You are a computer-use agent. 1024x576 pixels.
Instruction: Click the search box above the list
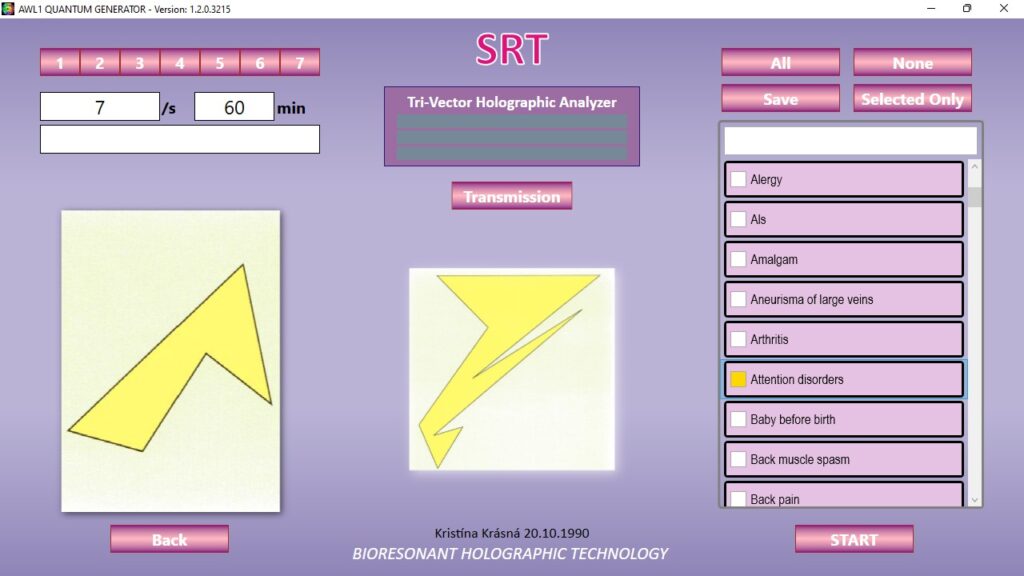[850, 140]
